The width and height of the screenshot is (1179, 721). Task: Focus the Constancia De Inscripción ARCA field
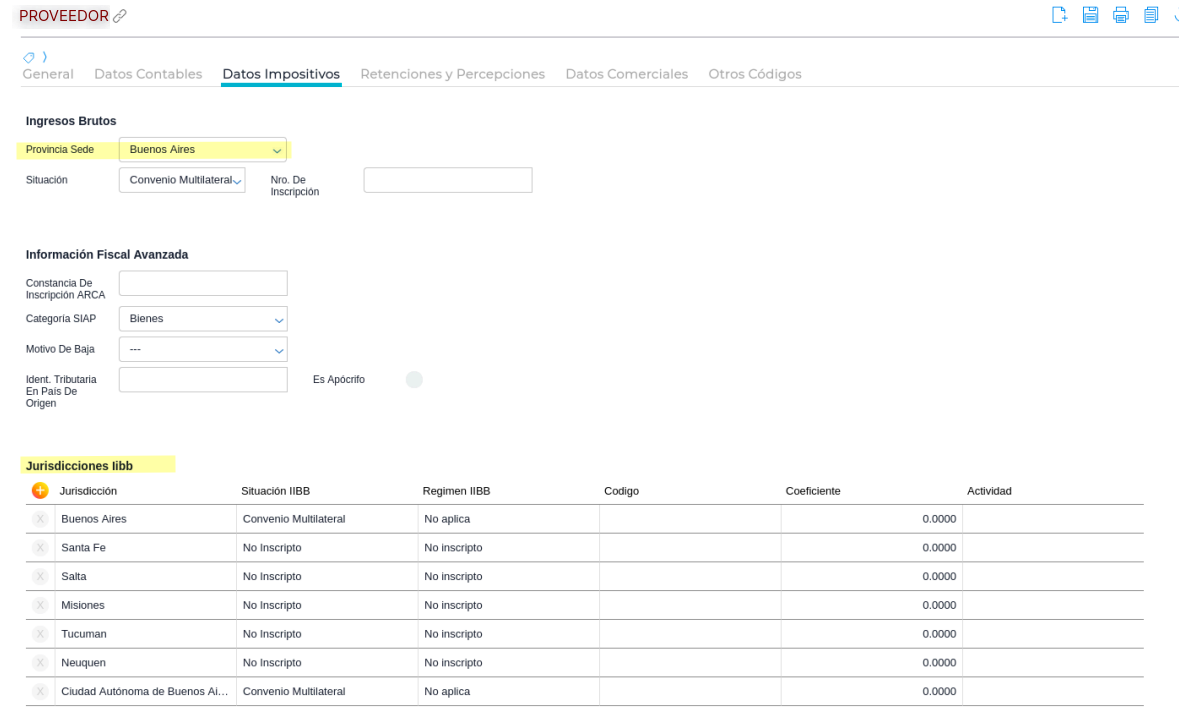tap(203, 283)
